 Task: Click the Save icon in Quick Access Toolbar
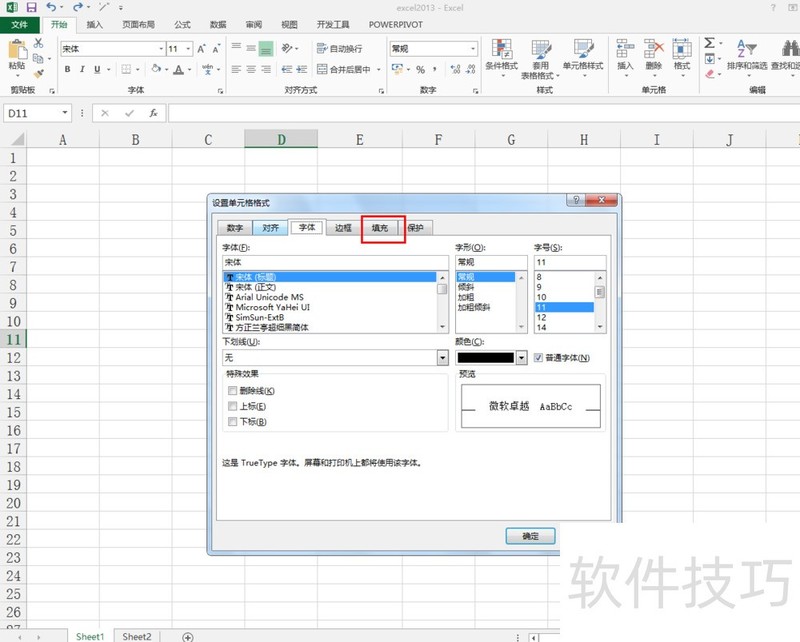(x=32, y=6)
